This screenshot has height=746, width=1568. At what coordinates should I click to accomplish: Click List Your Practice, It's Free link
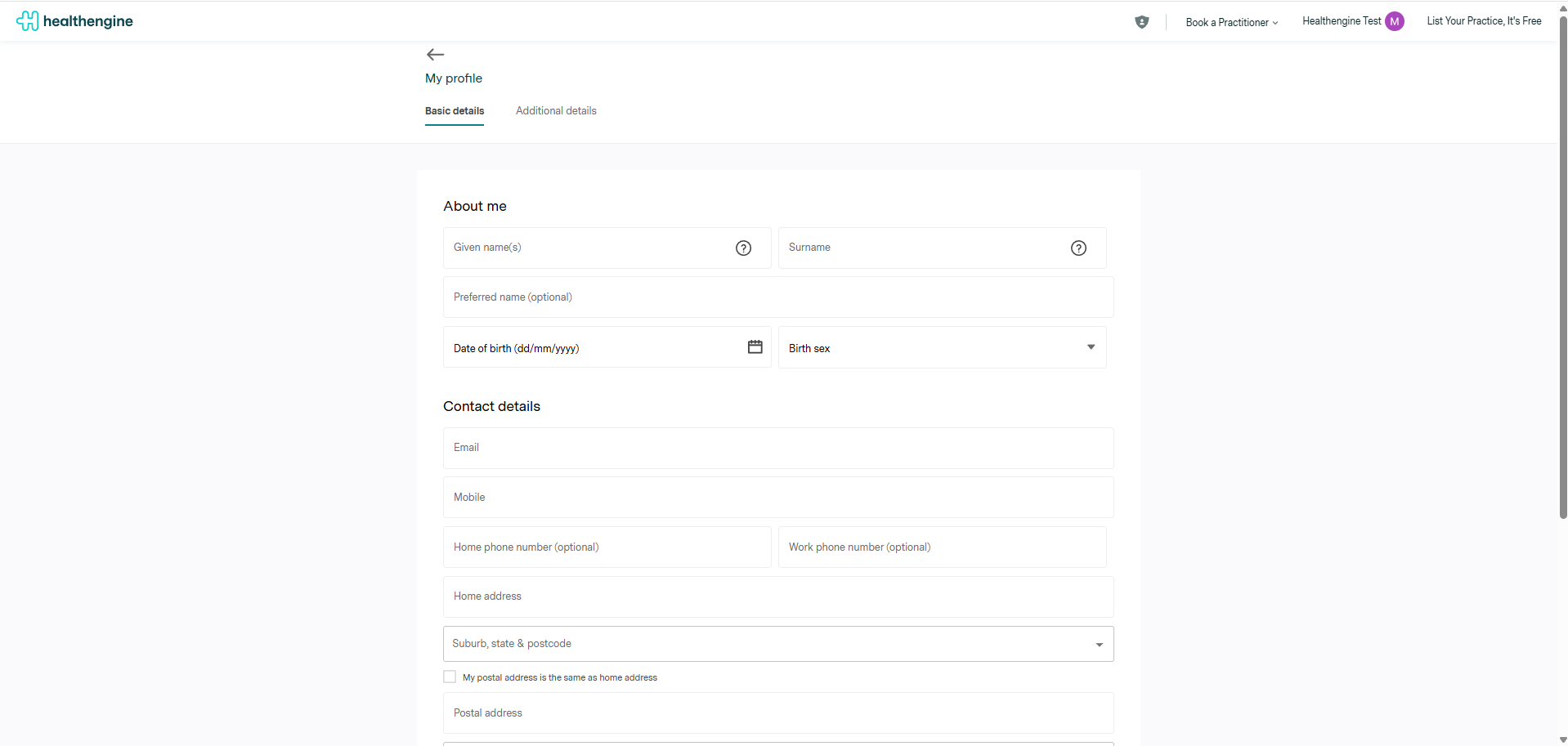(x=1484, y=21)
